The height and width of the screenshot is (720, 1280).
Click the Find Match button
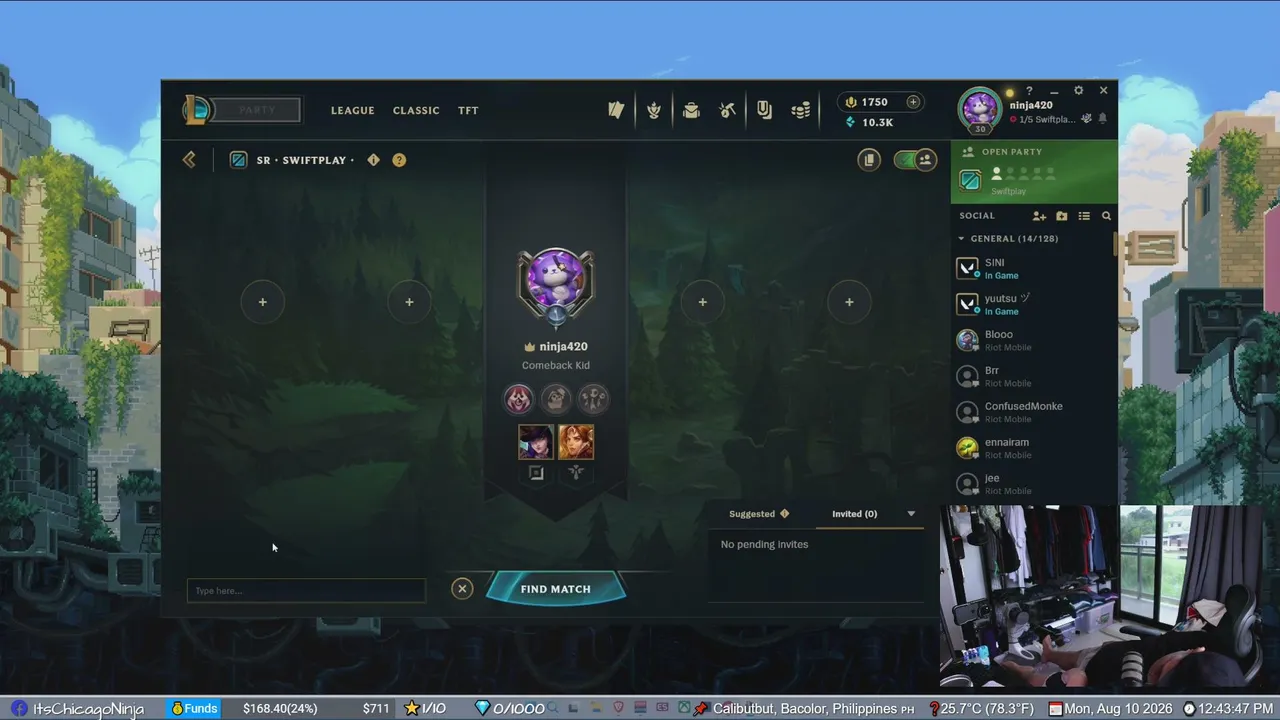point(556,589)
